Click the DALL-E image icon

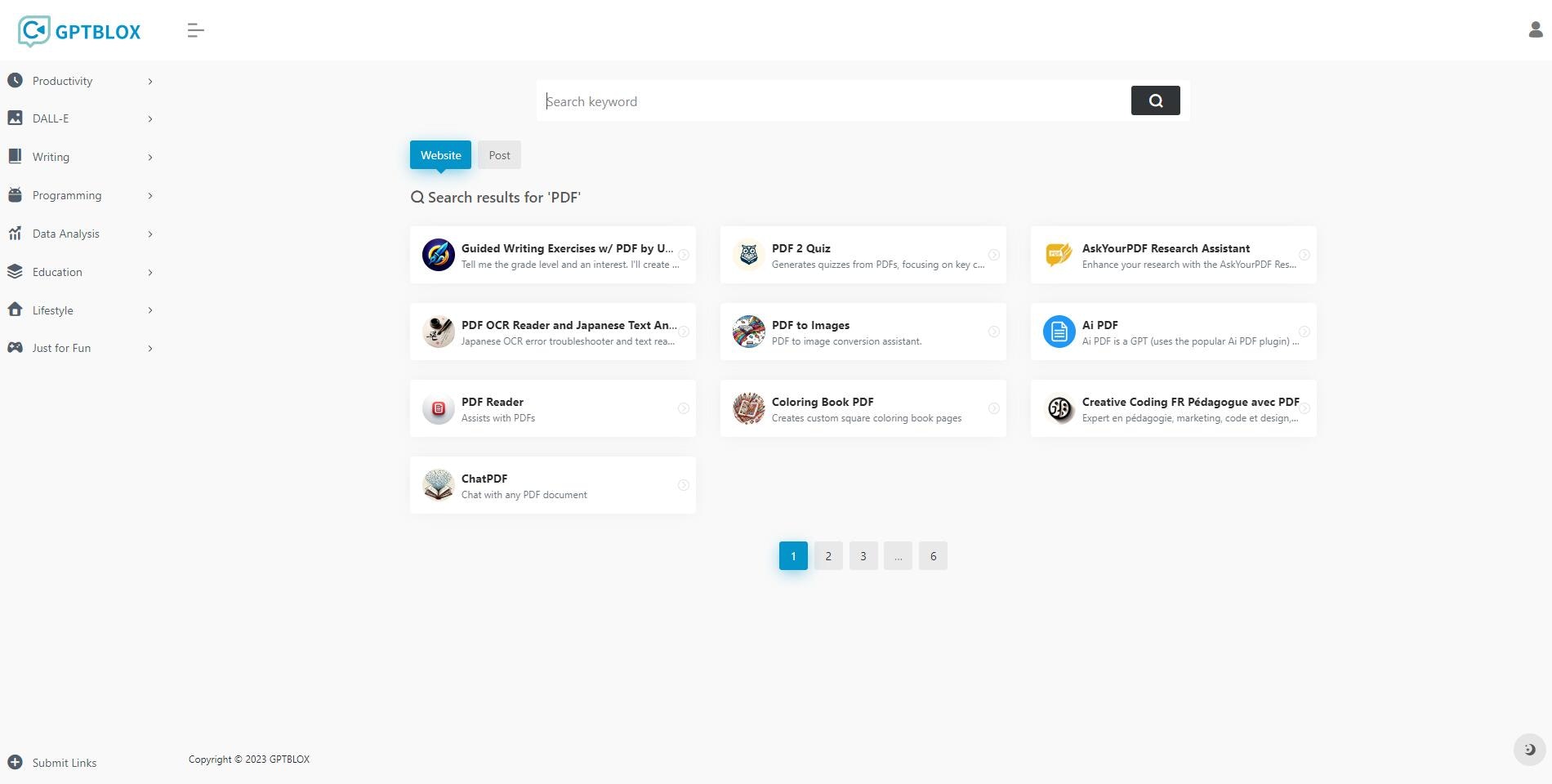pos(15,118)
